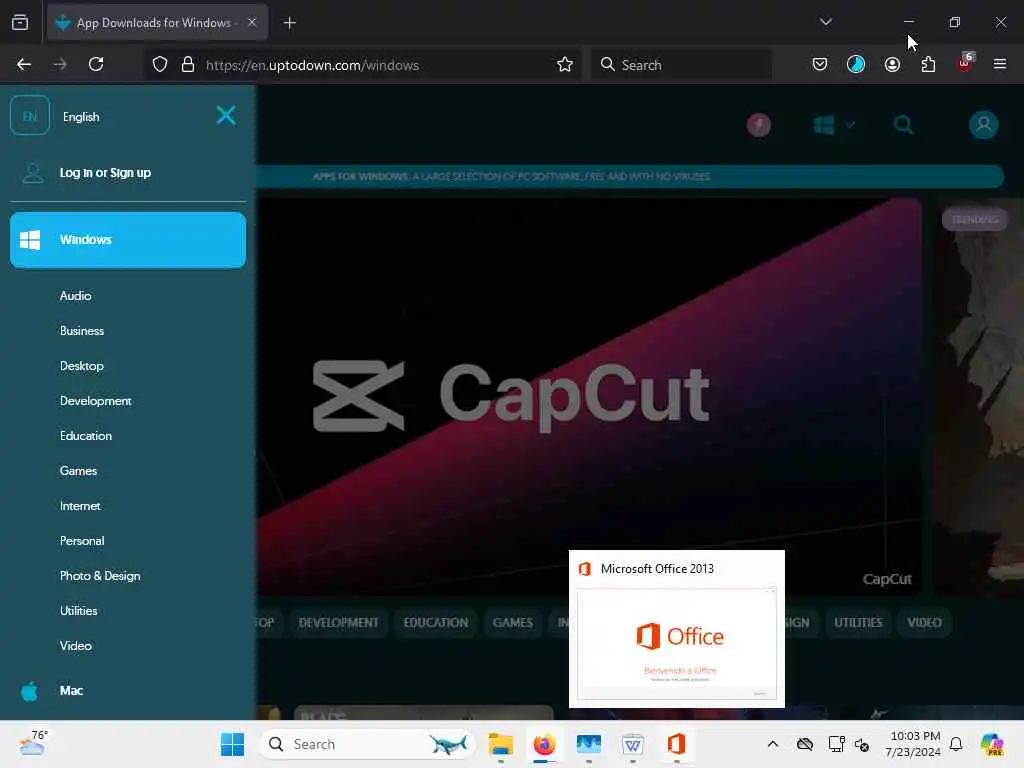Screen dimensions: 1024x768
Task: Open the Firefox account icon
Action: [x=892, y=64]
